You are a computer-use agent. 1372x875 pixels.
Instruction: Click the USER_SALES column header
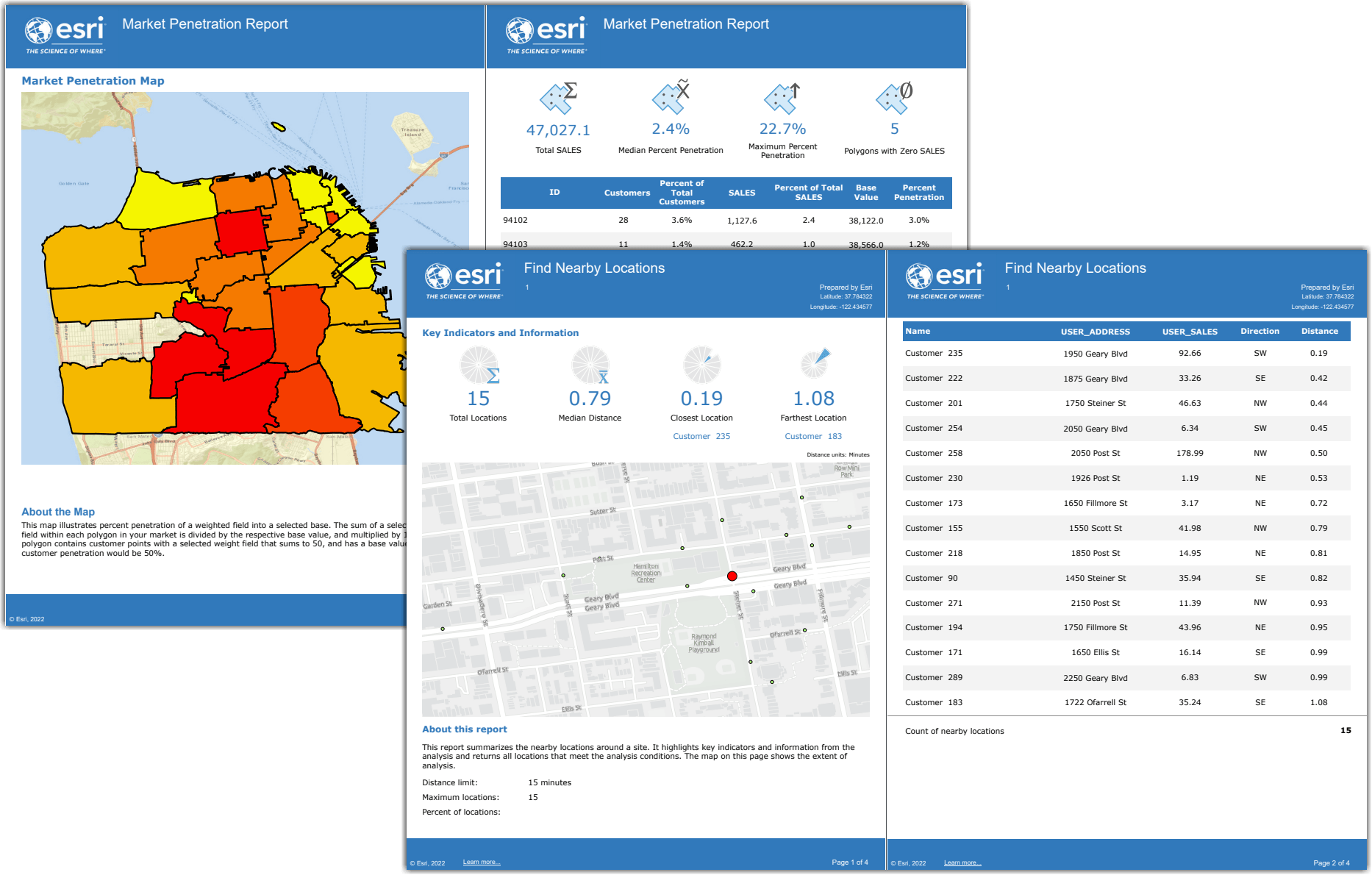(1190, 331)
